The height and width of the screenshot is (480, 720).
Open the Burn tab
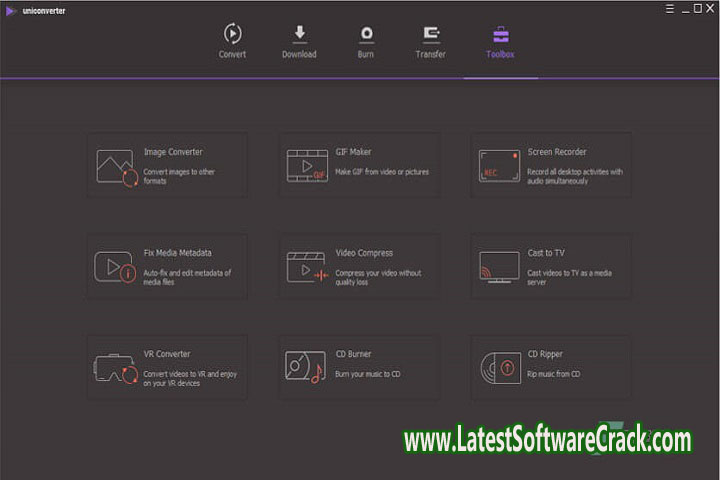point(367,40)
